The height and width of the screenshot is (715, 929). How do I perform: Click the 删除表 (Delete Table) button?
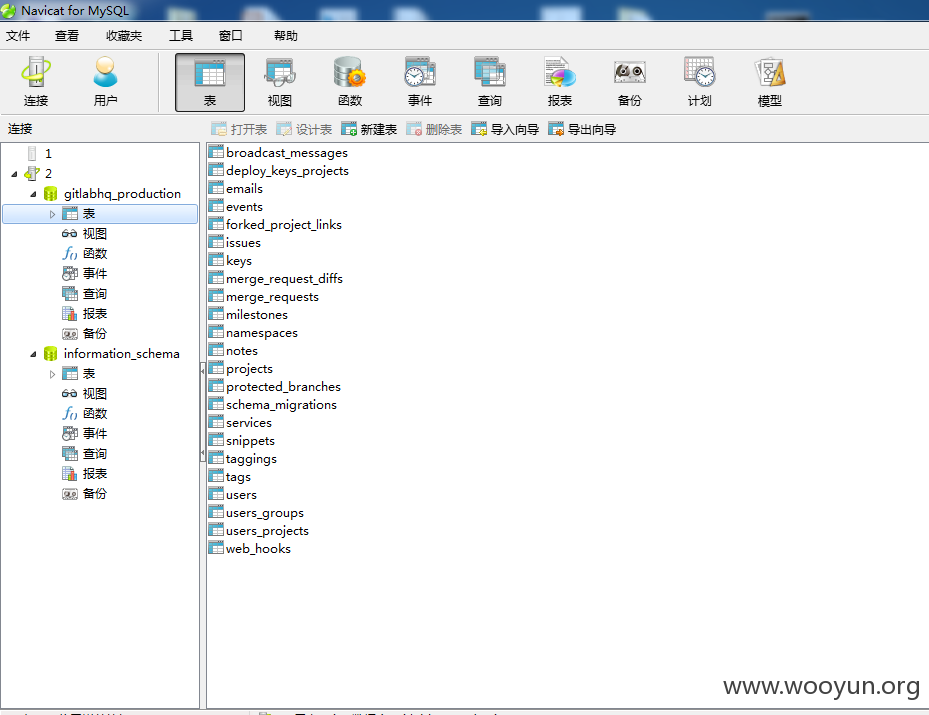click(x=434, y=129)
